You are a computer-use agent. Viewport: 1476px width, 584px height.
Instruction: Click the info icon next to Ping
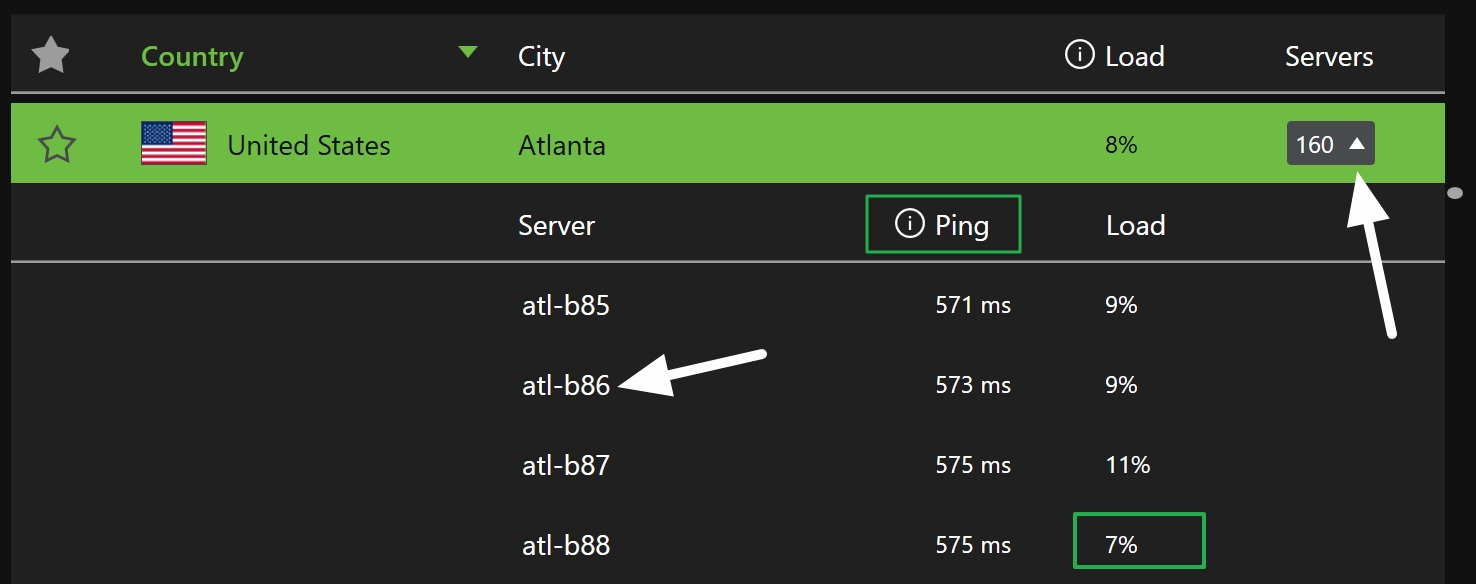coord(908,224)
